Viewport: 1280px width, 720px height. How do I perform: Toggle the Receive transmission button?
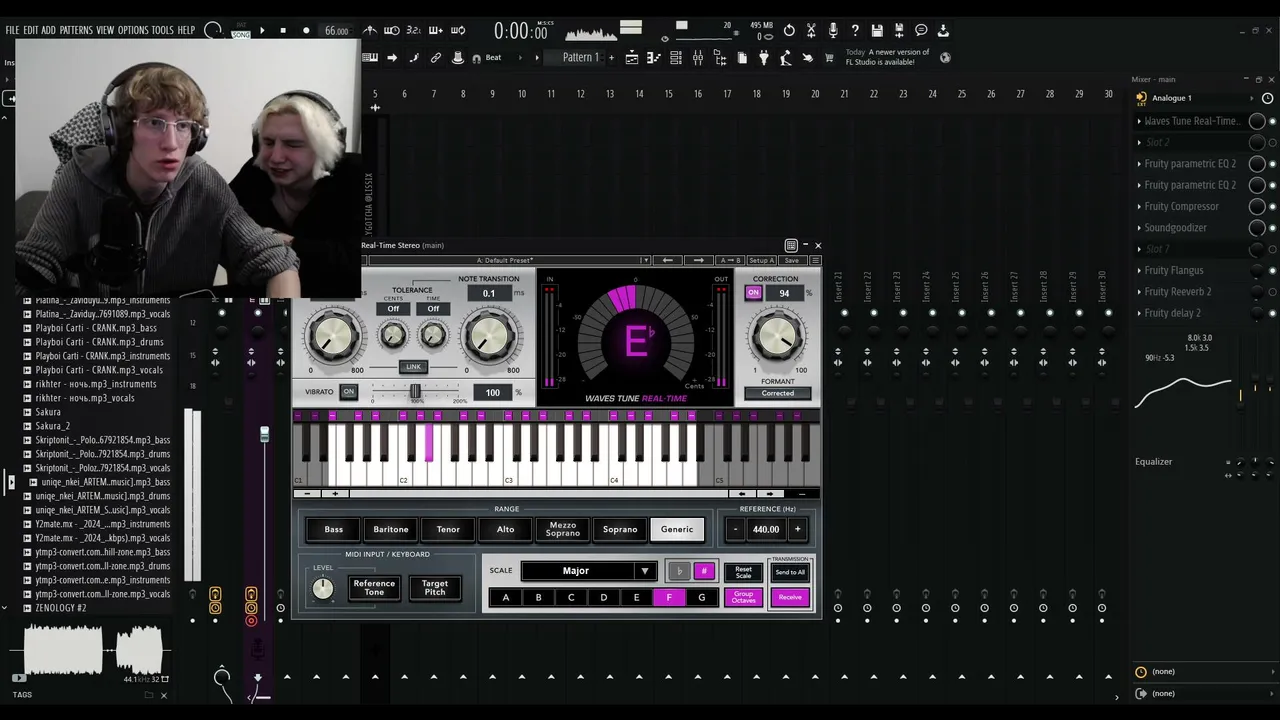[x=790, y=597]
